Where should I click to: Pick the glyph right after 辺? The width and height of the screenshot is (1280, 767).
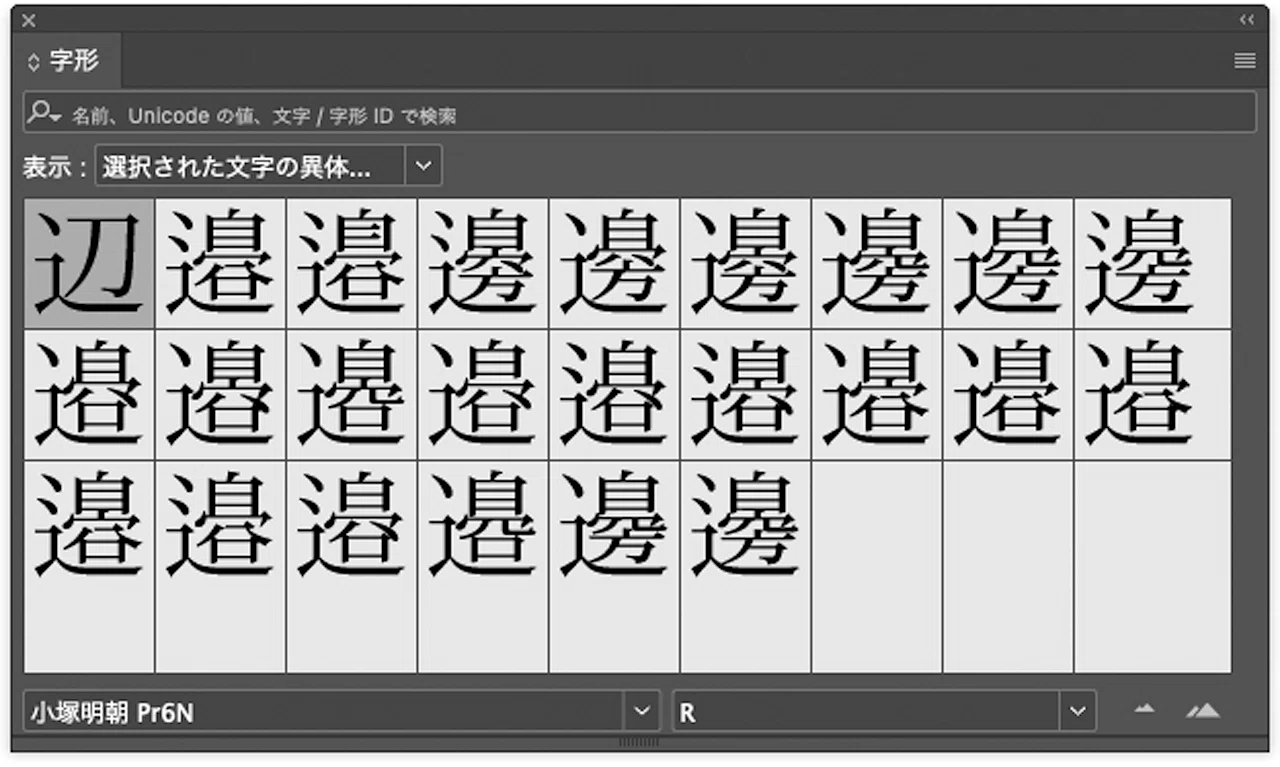220,263
